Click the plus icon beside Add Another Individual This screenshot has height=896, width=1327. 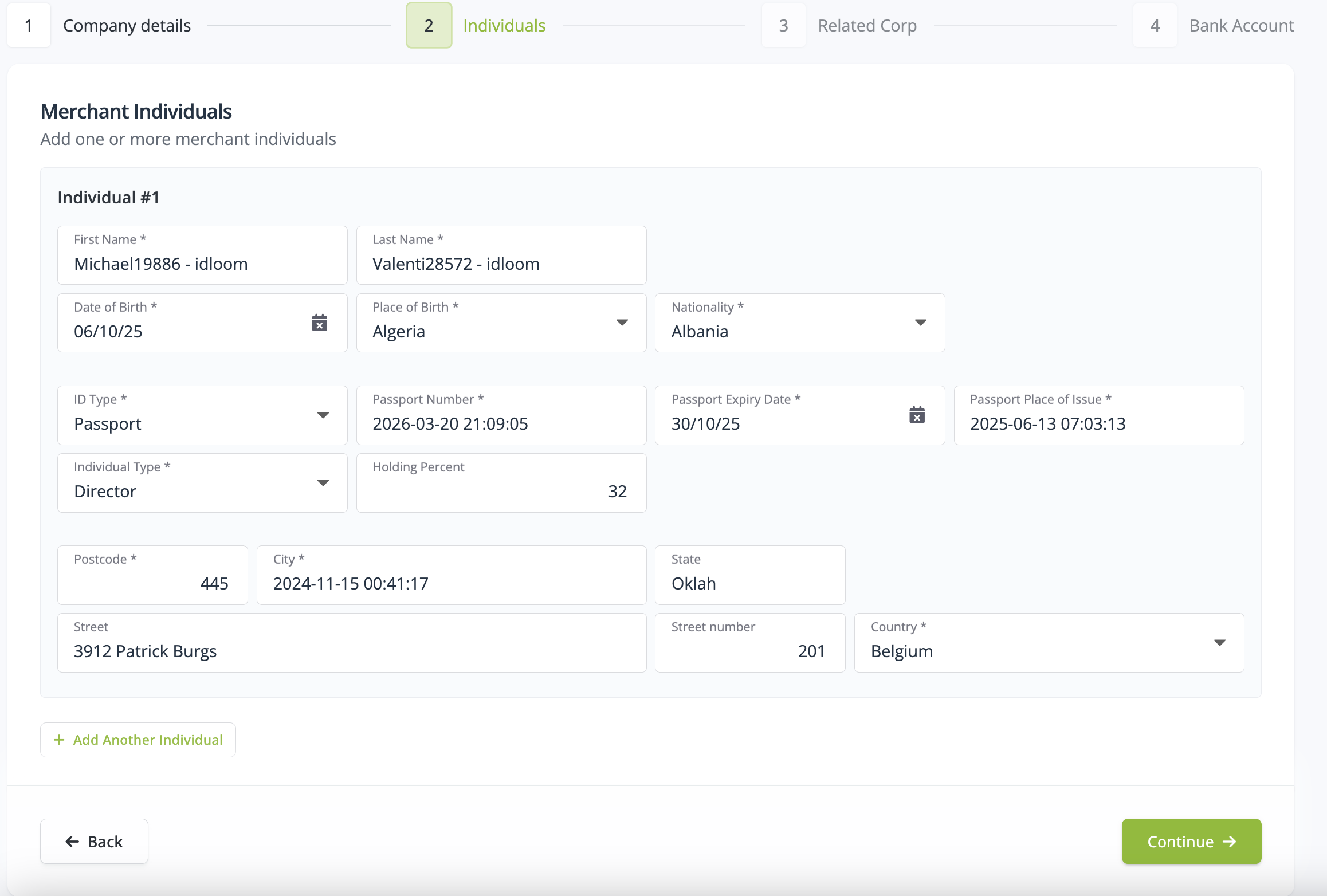tap(59, 740)
